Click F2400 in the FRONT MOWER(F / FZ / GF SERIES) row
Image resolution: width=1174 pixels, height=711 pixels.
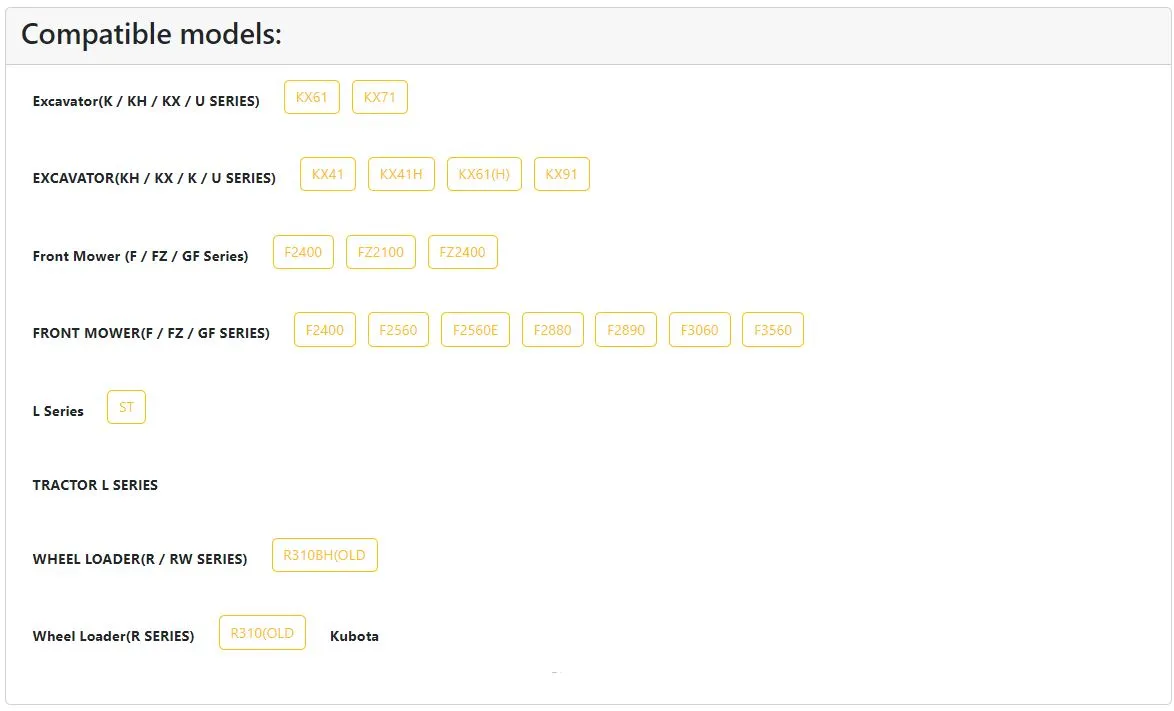click(x=325, y=330)
